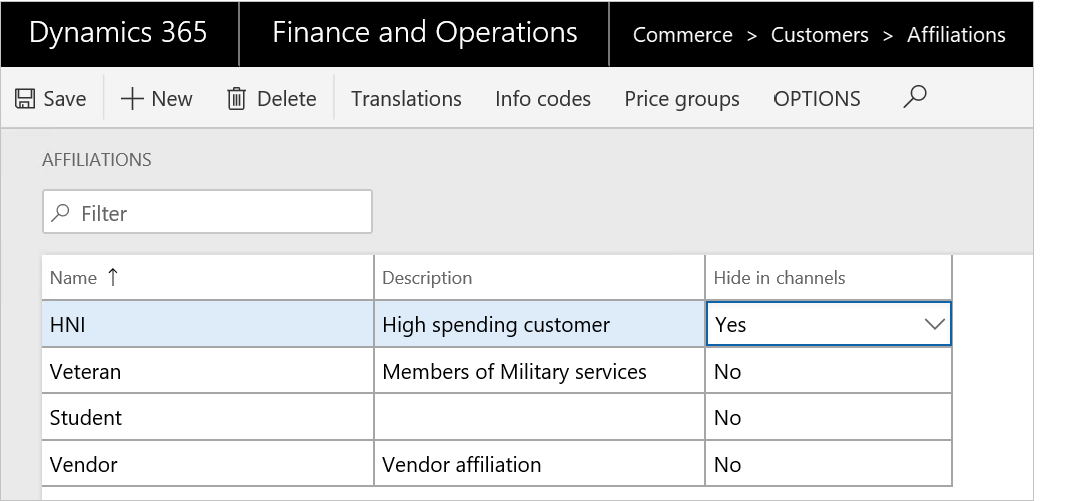This screenshot has width=1066, height=501.
Task: Select the Vendor name cell
Action: click(x=207, y=464)
